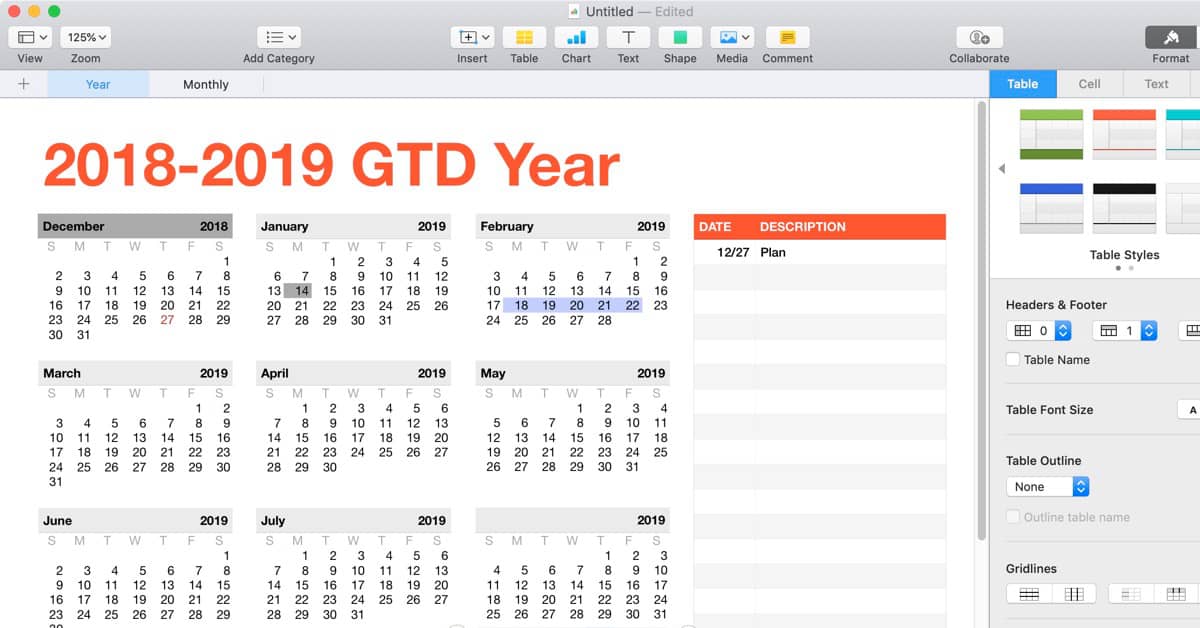Open the Add Category dropdown
The height and width of the screenshot is (628, 1200).
pyautogui.click(x=278, y=38)
